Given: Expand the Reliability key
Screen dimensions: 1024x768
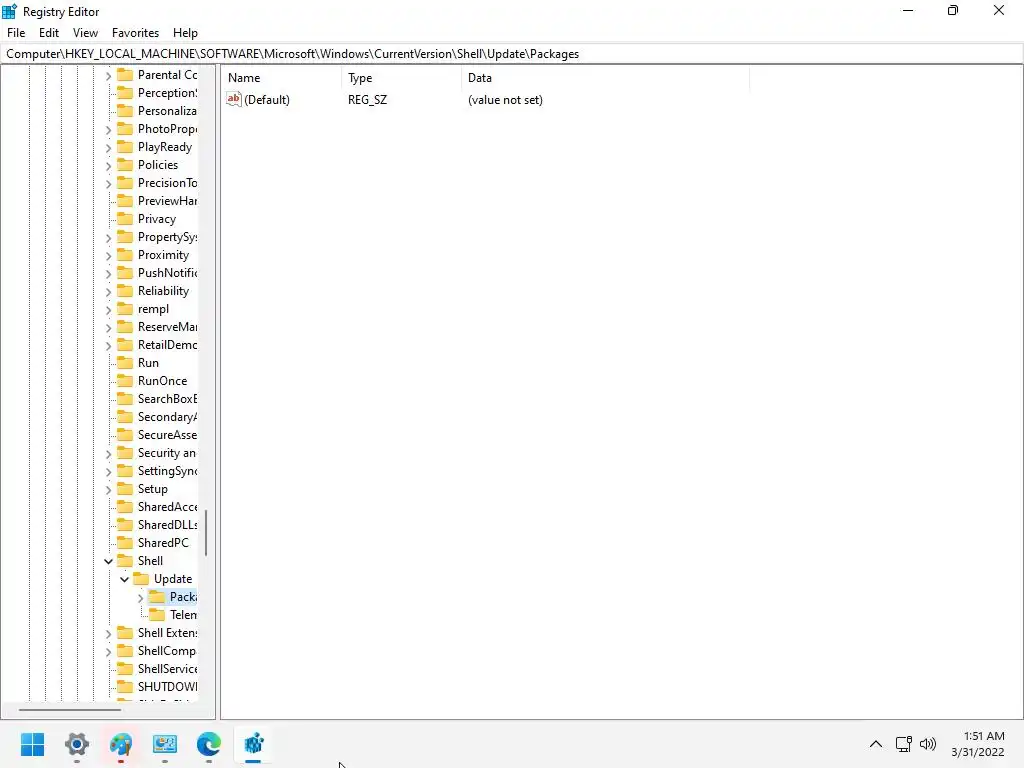Looking at the screenshot, I should (108, 292).
